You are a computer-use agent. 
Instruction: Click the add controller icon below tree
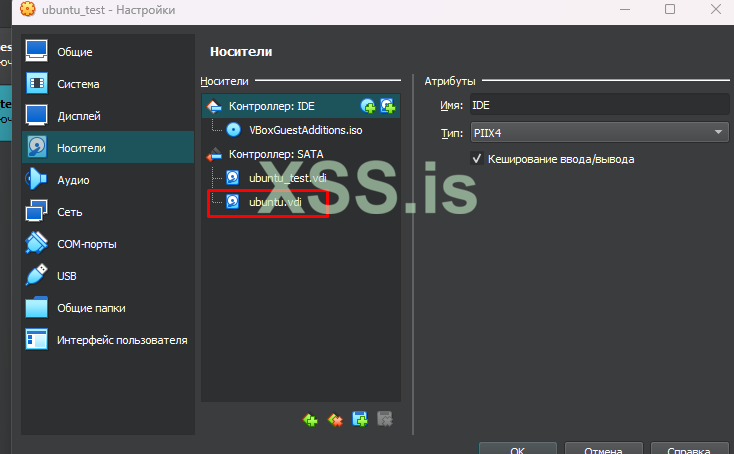(x=310, y=419)
